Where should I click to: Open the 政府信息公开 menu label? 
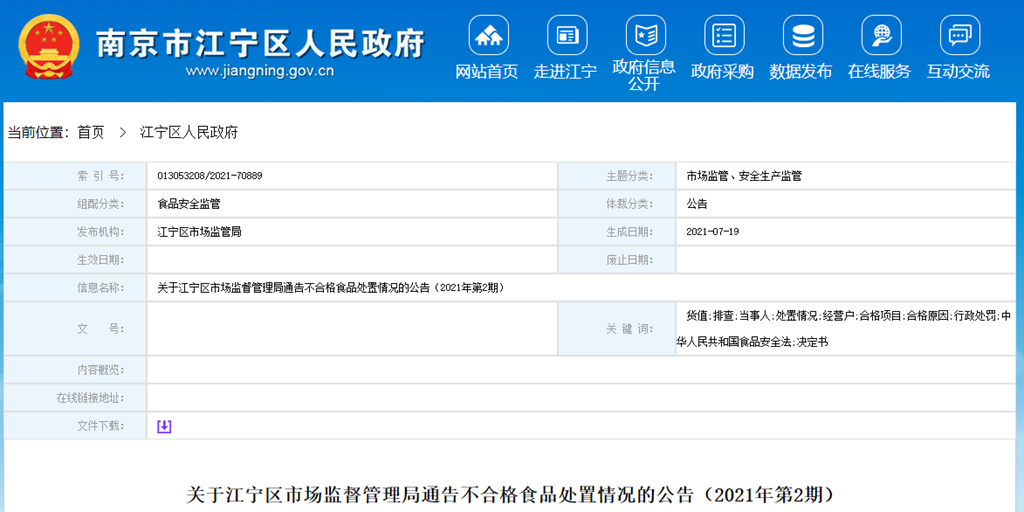point(644,75)
